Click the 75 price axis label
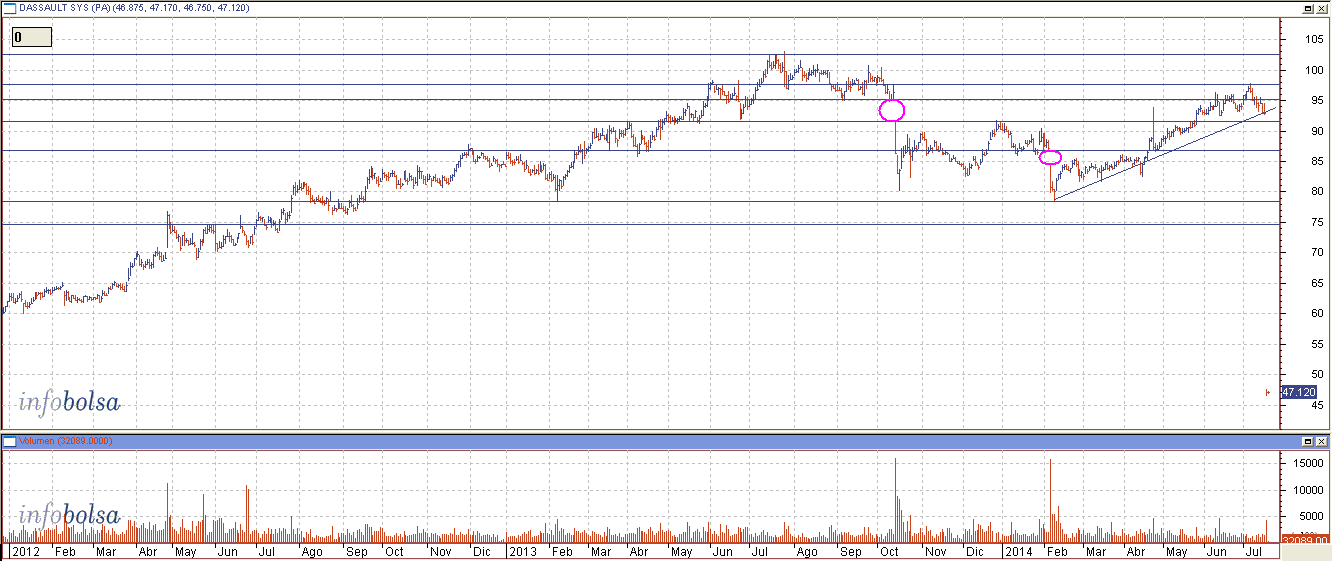The height and width of the screenshot is (561, 1332). point(1316,222)
